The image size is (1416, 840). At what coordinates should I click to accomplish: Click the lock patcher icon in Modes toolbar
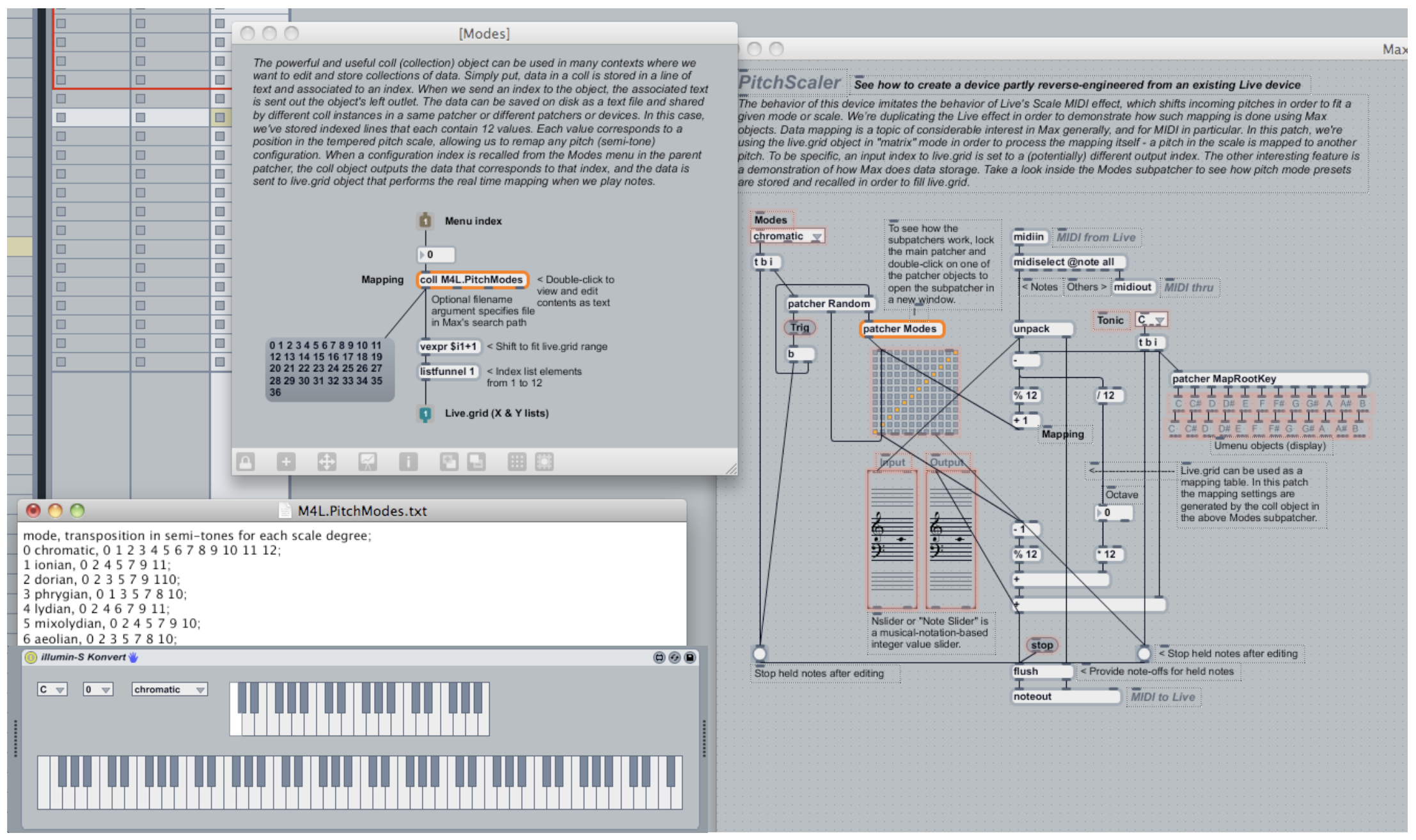coord(246,462)
